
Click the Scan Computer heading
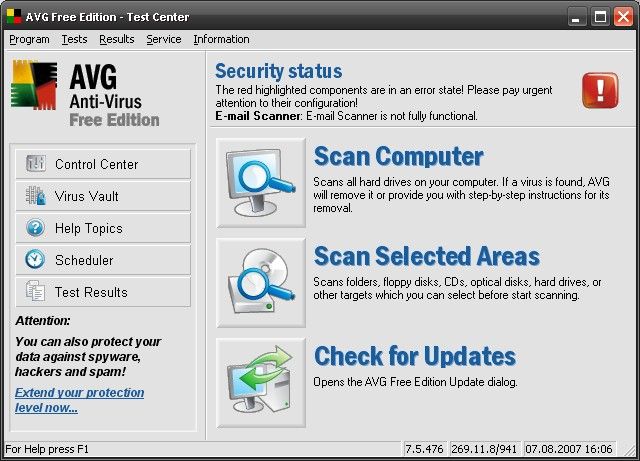398,156
